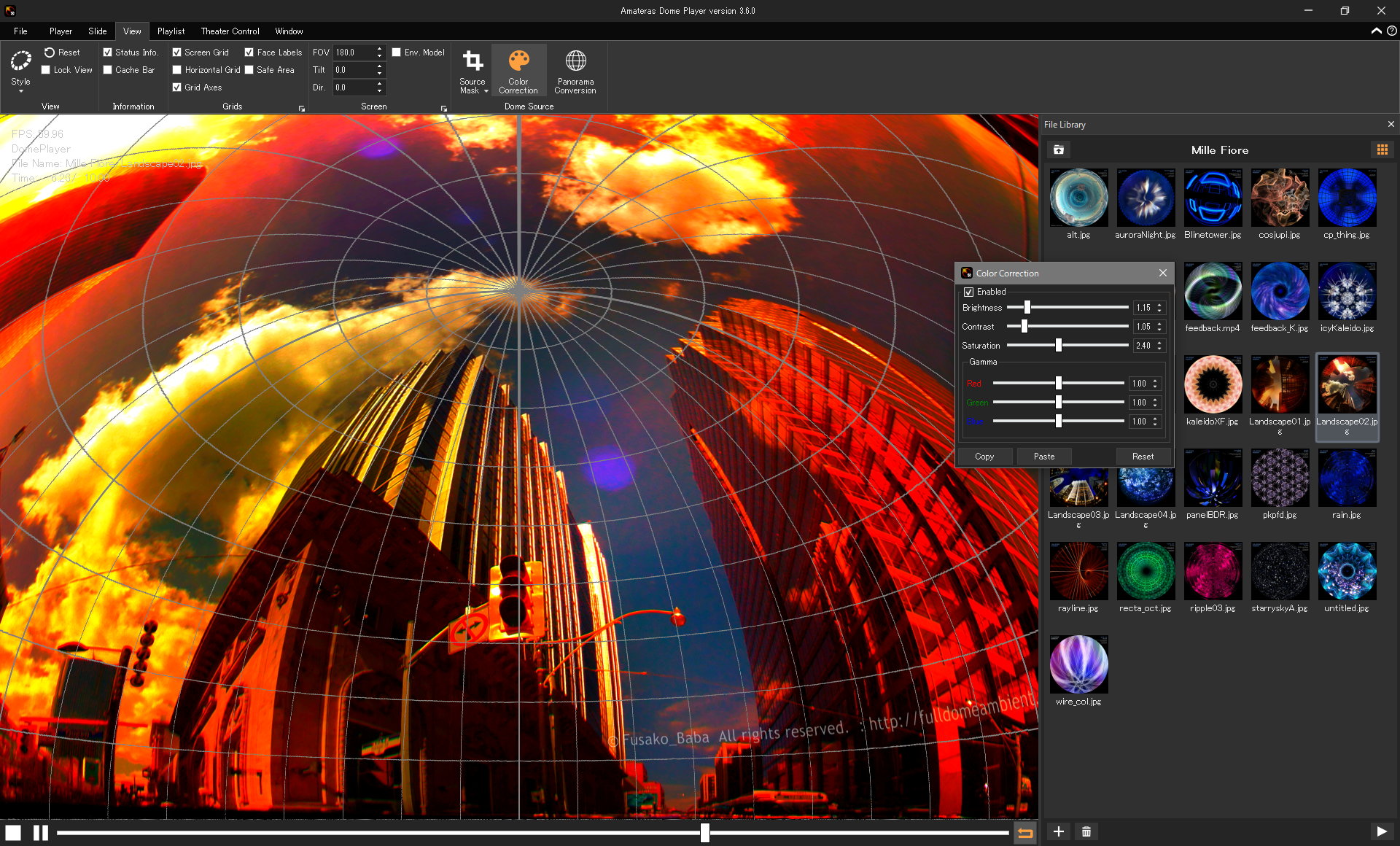Open Color Correction from the ribbon
This screenshot has height=846, width=1400.
(518, 71)
